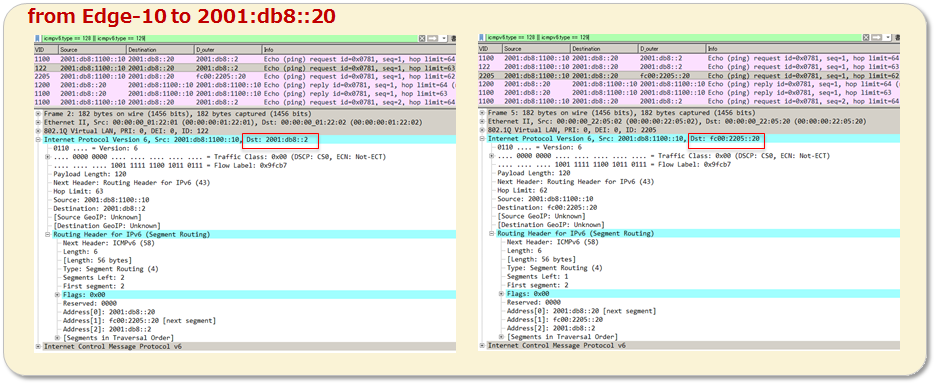Select 'Address[0]: 2001:db8::20 [next segment]' line
The image size is (936, 385).
(x=581, y=312)
